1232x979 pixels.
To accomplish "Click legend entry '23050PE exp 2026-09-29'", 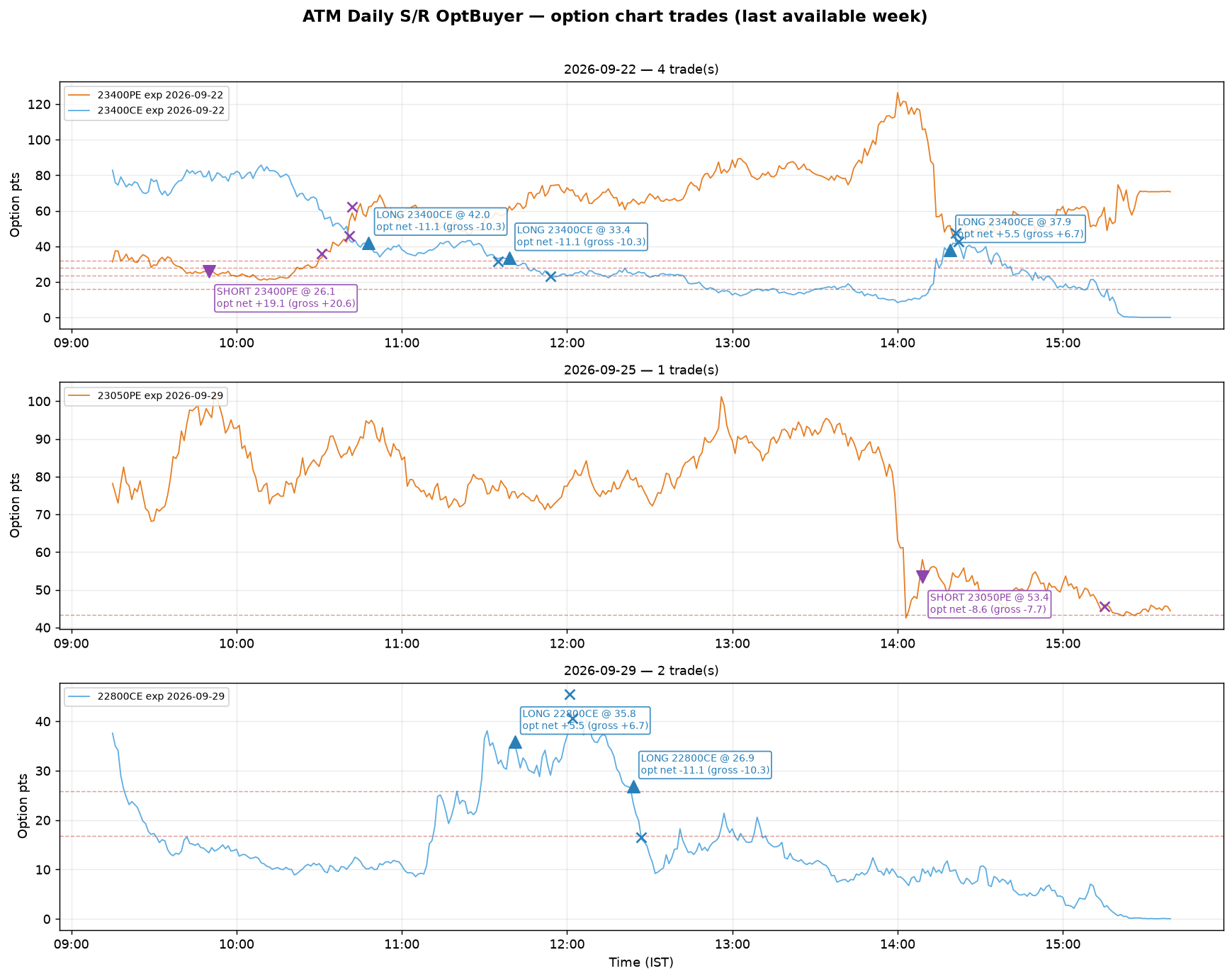I will click(147, 395).
